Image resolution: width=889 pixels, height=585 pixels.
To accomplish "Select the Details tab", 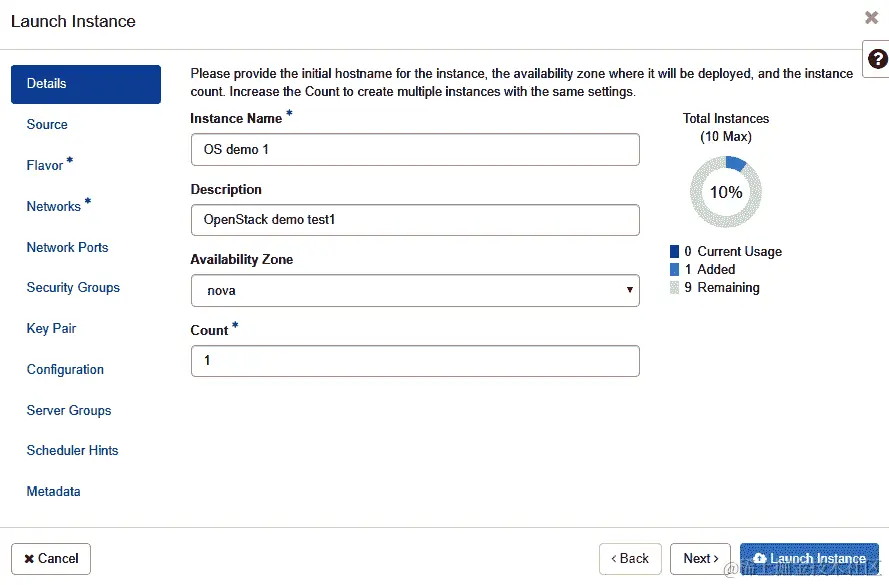I will click(x=86, y=84).
